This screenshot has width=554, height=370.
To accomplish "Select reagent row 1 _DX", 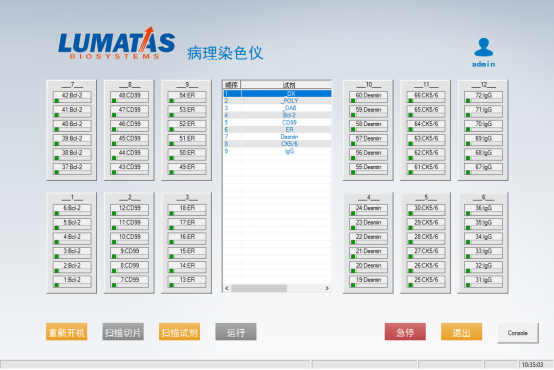I will (277, 94).
